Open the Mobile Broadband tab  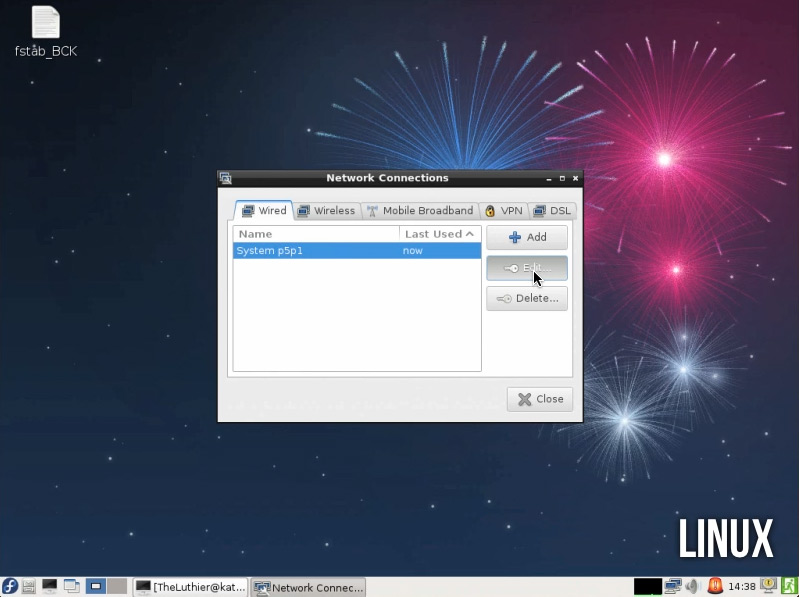420,211
